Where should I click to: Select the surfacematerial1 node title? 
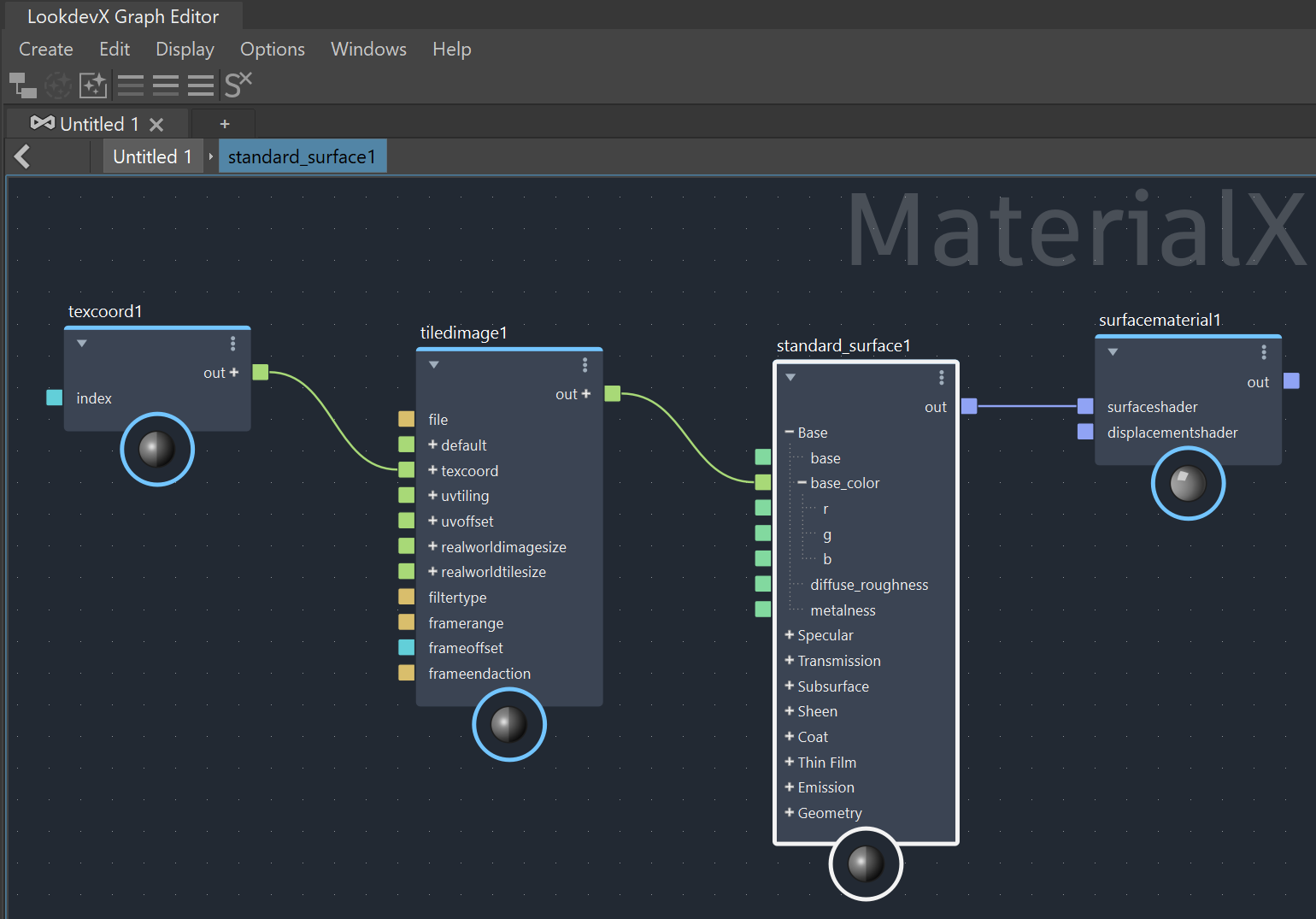point(1160,320)
